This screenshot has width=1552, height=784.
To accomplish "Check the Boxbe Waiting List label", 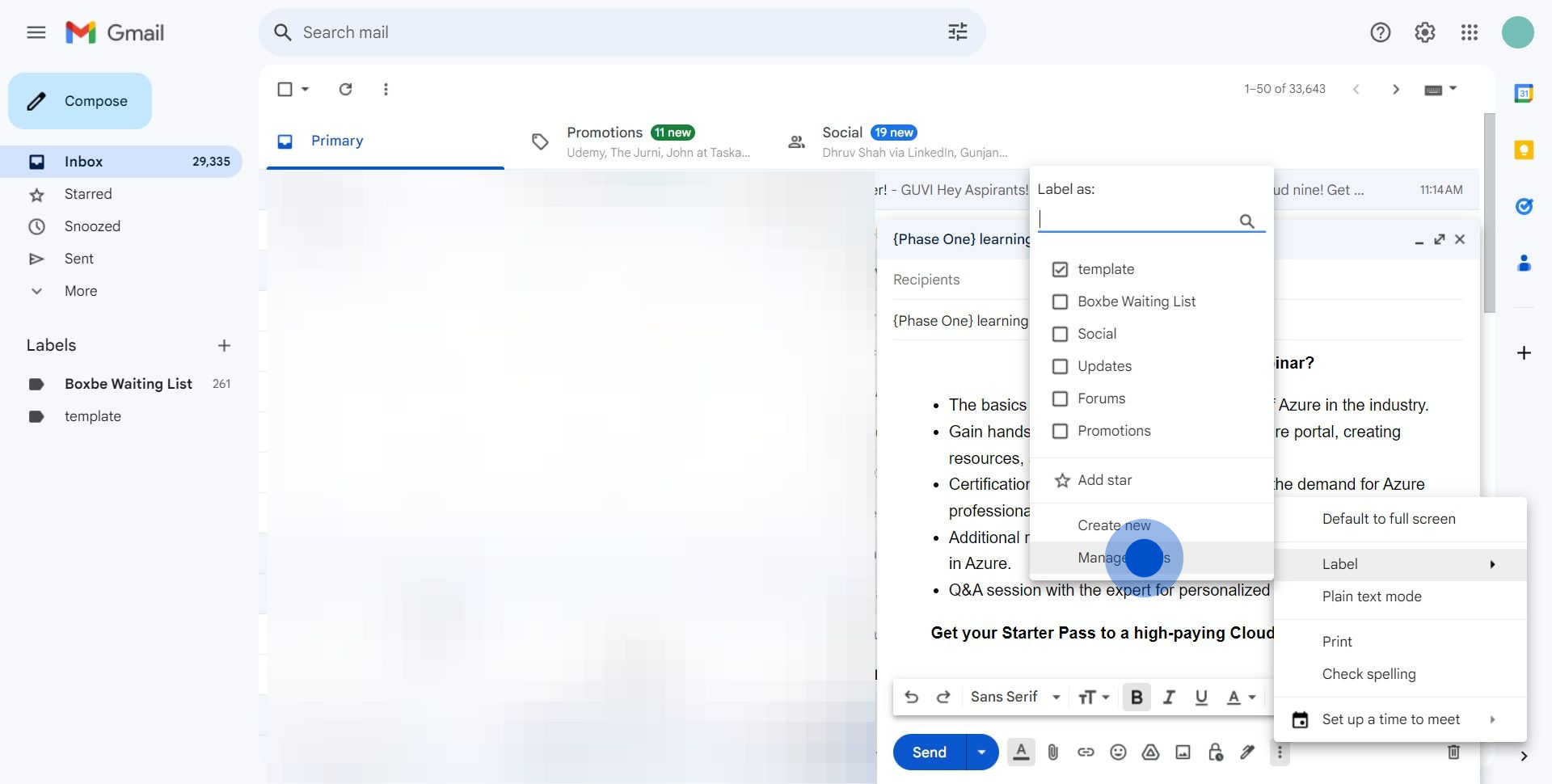I will 1060,301.
